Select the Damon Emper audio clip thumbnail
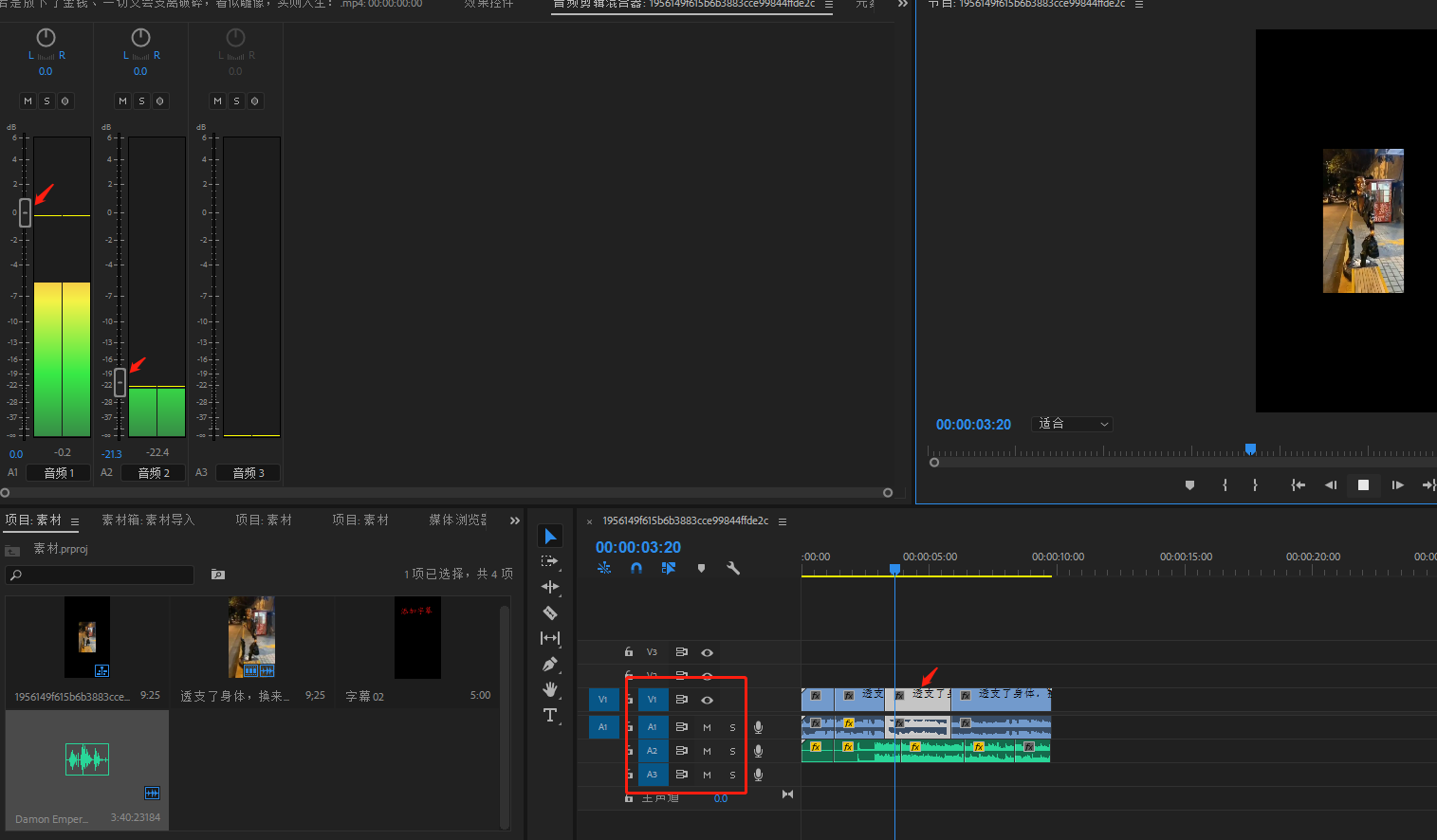The height and width of the screenshot is (840, 1437). [x=87, y=759]
